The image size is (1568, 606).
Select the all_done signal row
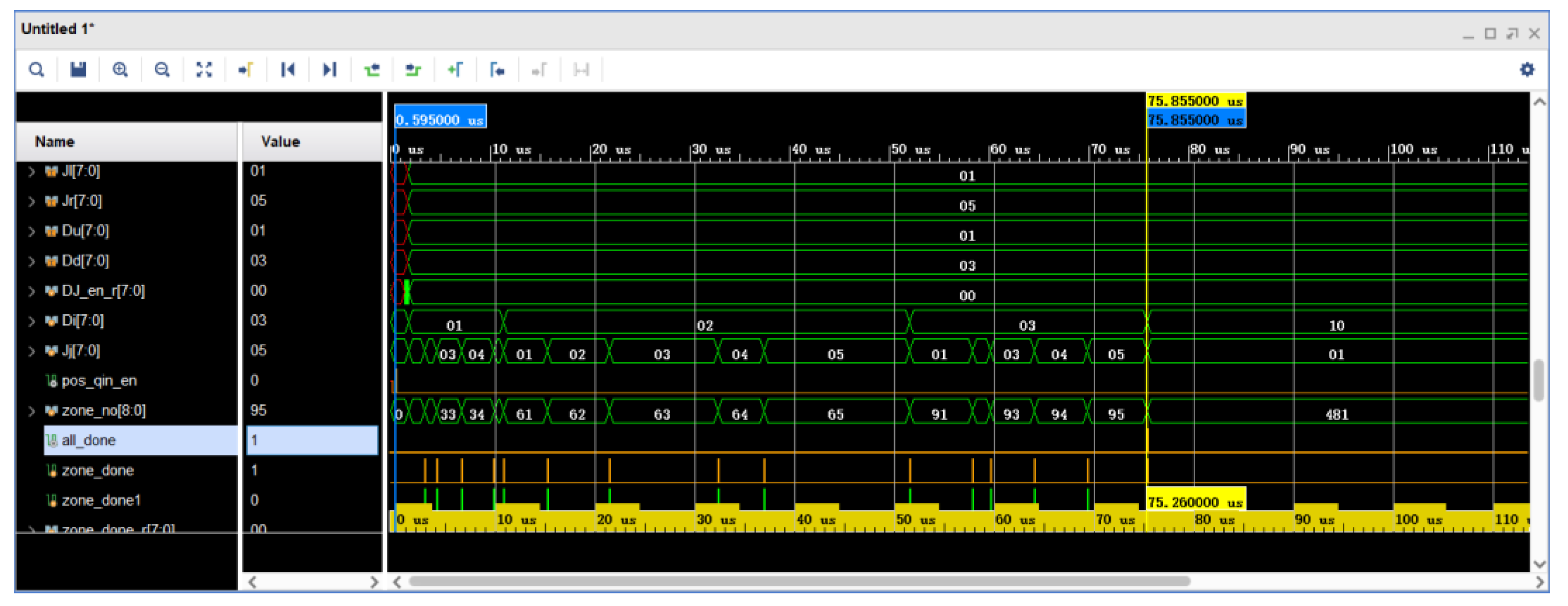(89, 440)
